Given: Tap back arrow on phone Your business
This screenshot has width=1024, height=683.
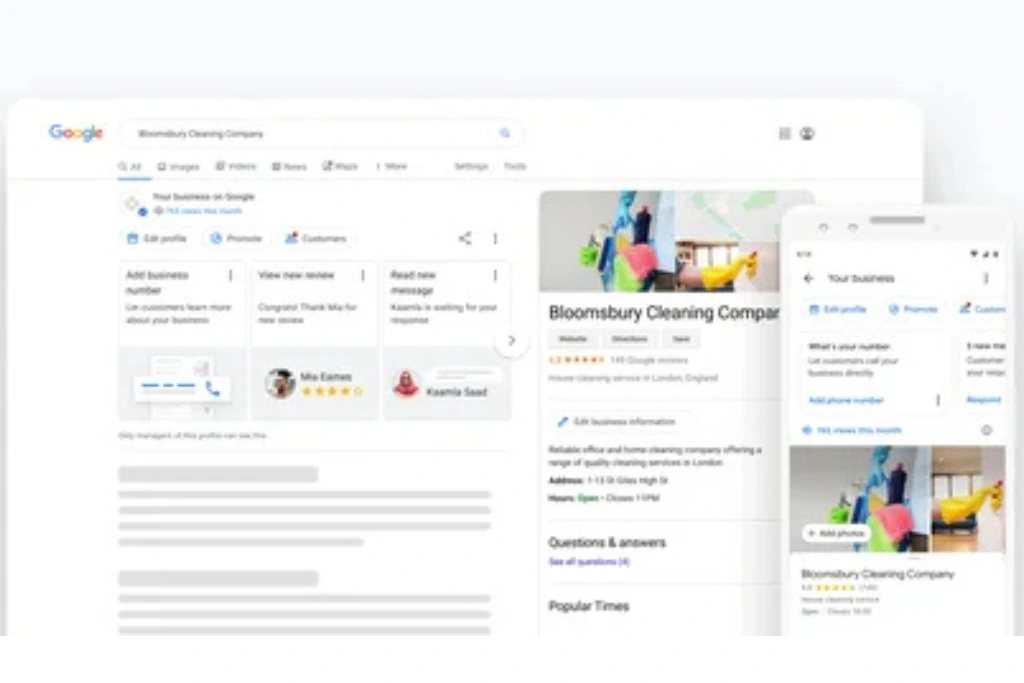Looking at the screenshot, I should coord(808,278).
